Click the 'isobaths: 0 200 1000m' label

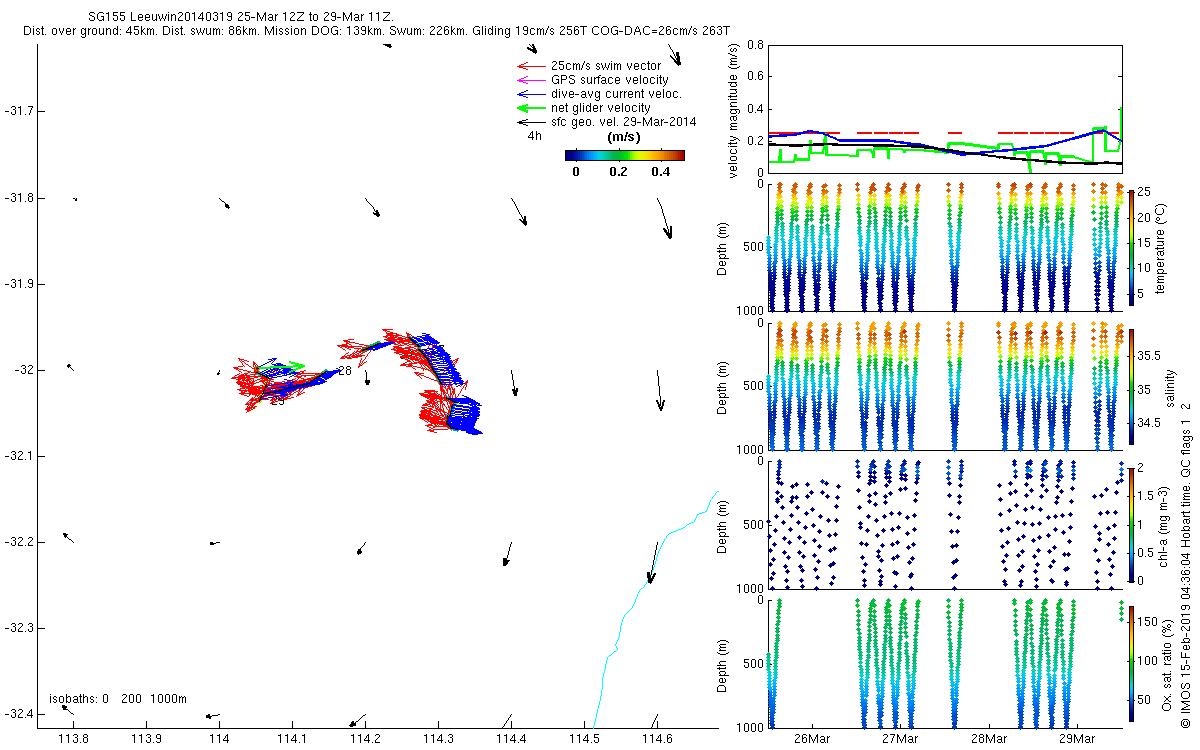[118, 699]
